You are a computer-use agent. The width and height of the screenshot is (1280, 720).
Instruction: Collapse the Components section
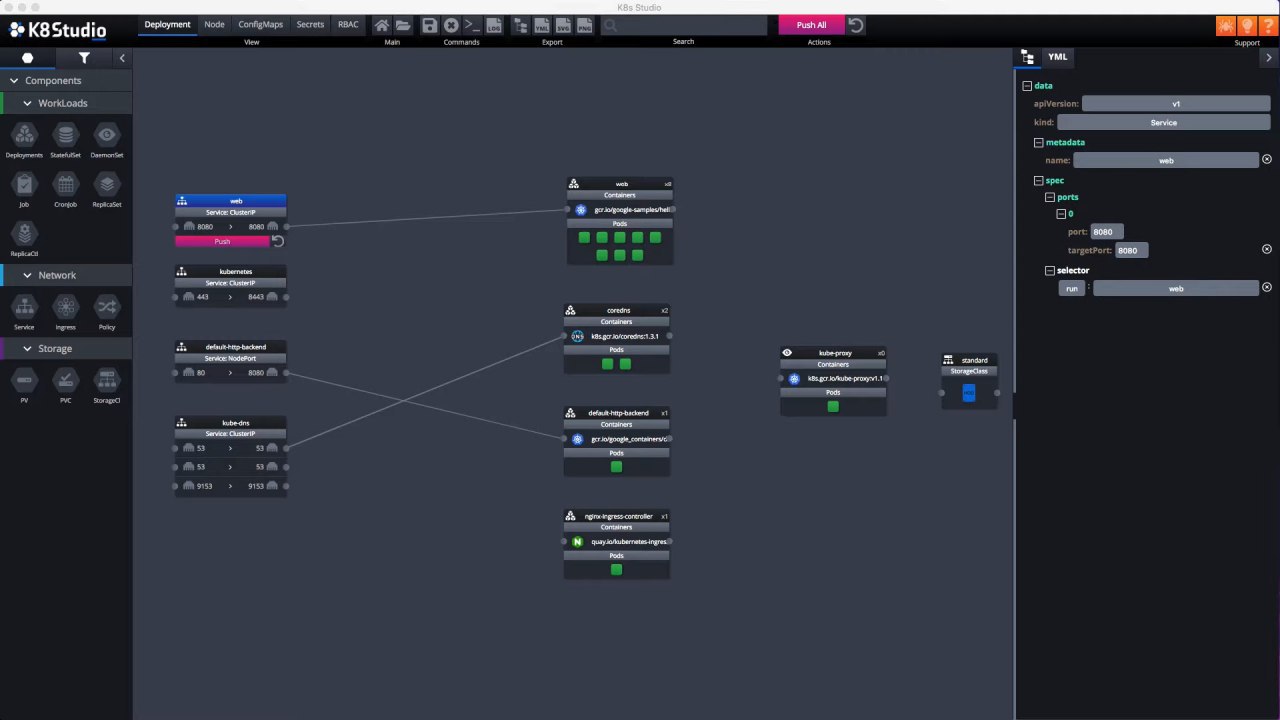point(14,81)
